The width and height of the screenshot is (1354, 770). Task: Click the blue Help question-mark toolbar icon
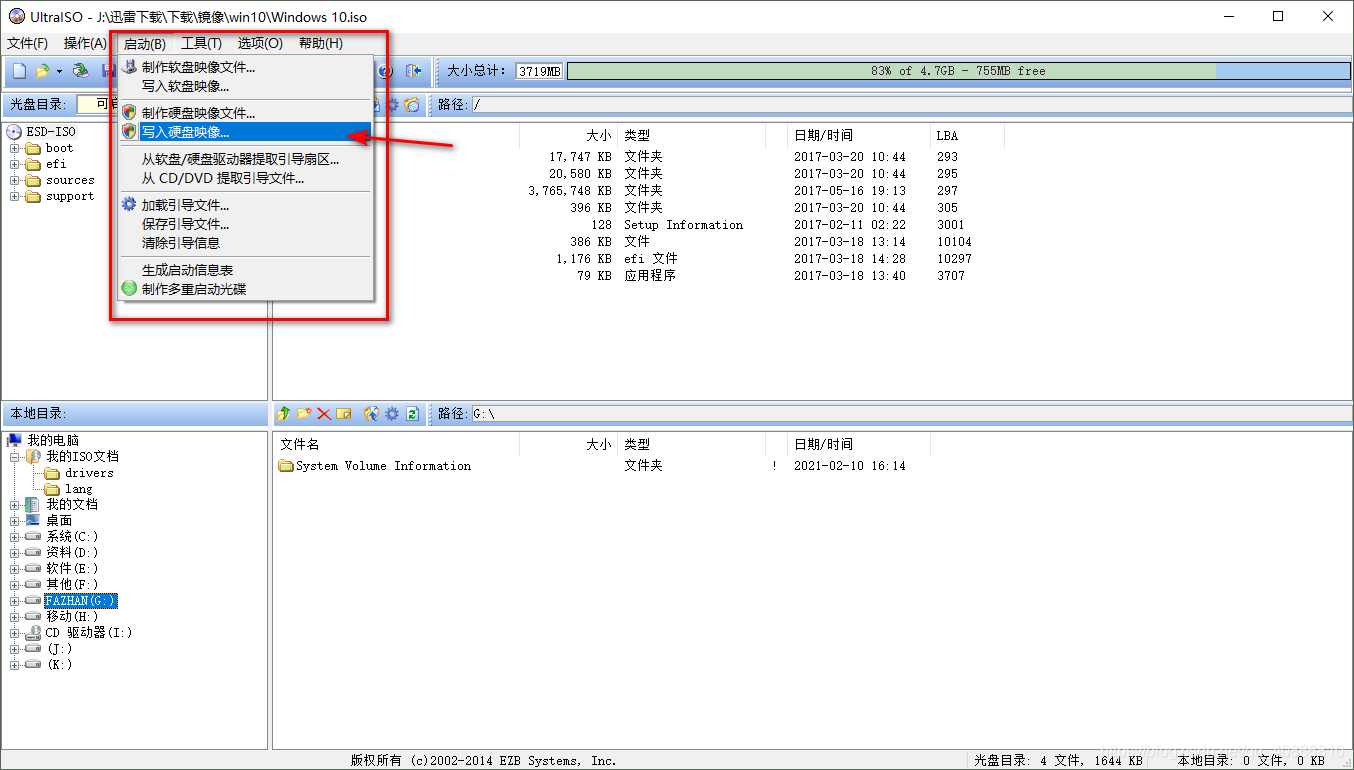point(386,71)
